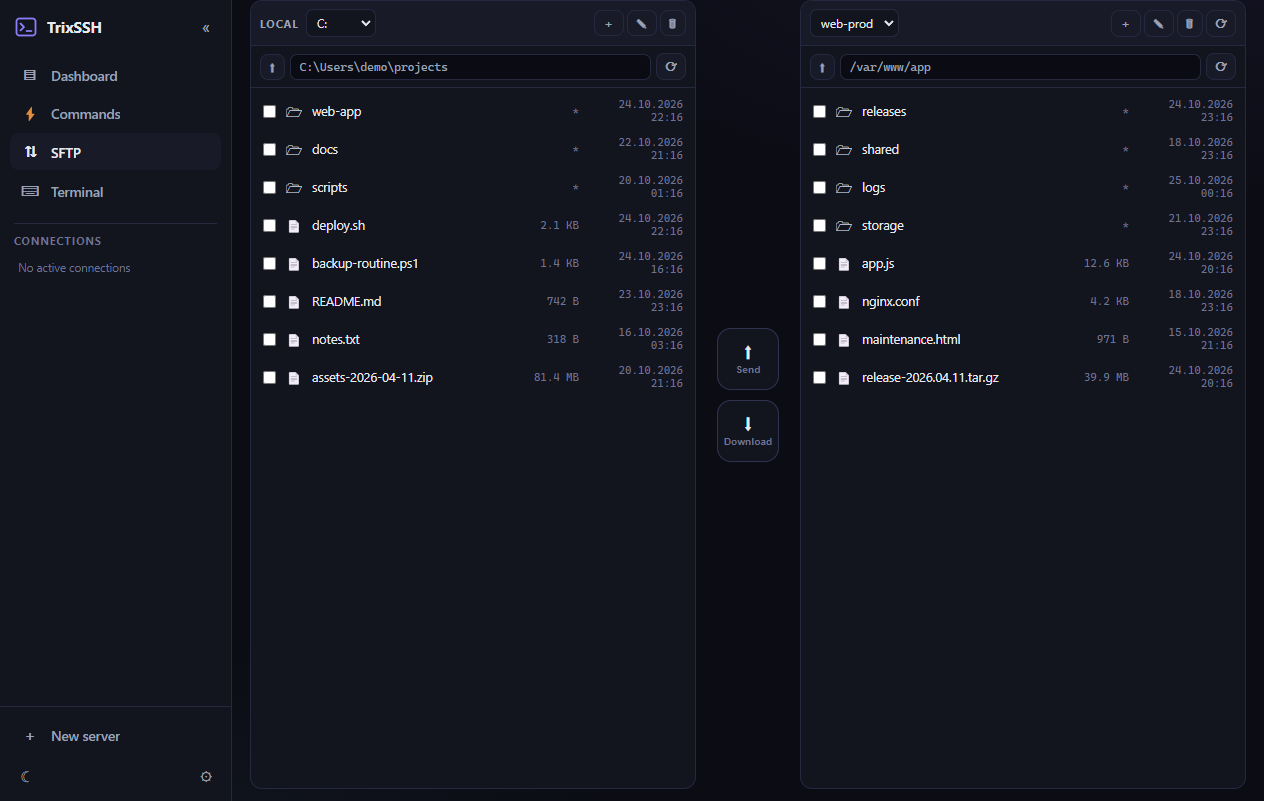Image resolution: width=1264 pixels, height=801 pixels.
Task: Click the remote path field /var/www/app
Action: point(1020,67)
